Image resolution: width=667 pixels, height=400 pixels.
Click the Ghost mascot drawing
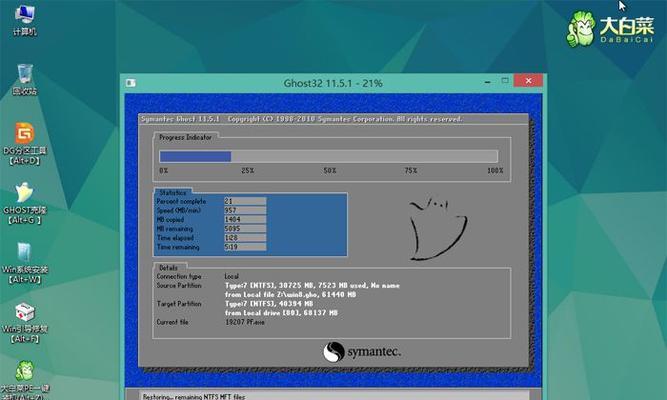click(x=438, y=228)
